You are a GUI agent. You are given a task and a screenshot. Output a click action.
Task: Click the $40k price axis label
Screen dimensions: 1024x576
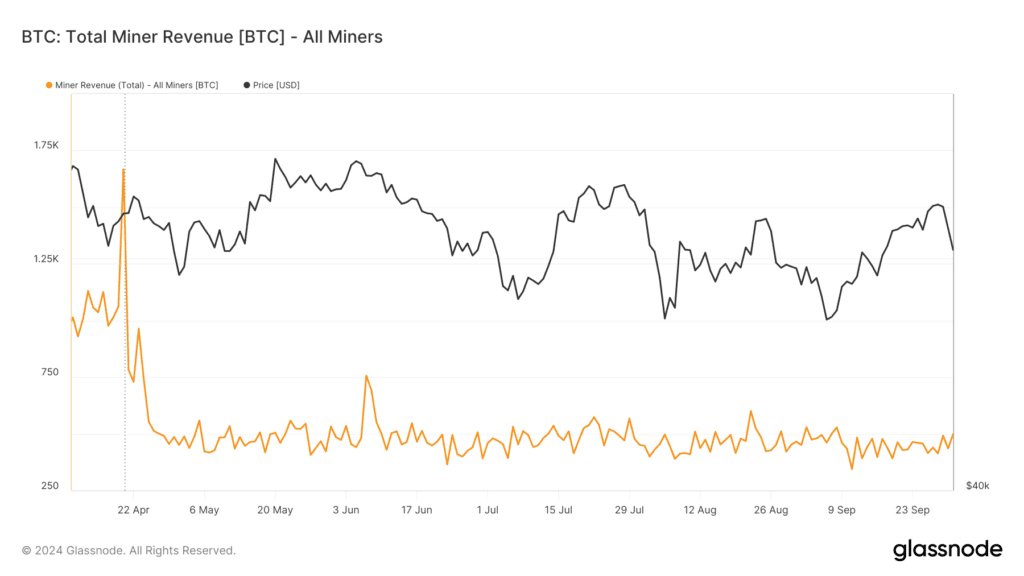pos(977,486)
